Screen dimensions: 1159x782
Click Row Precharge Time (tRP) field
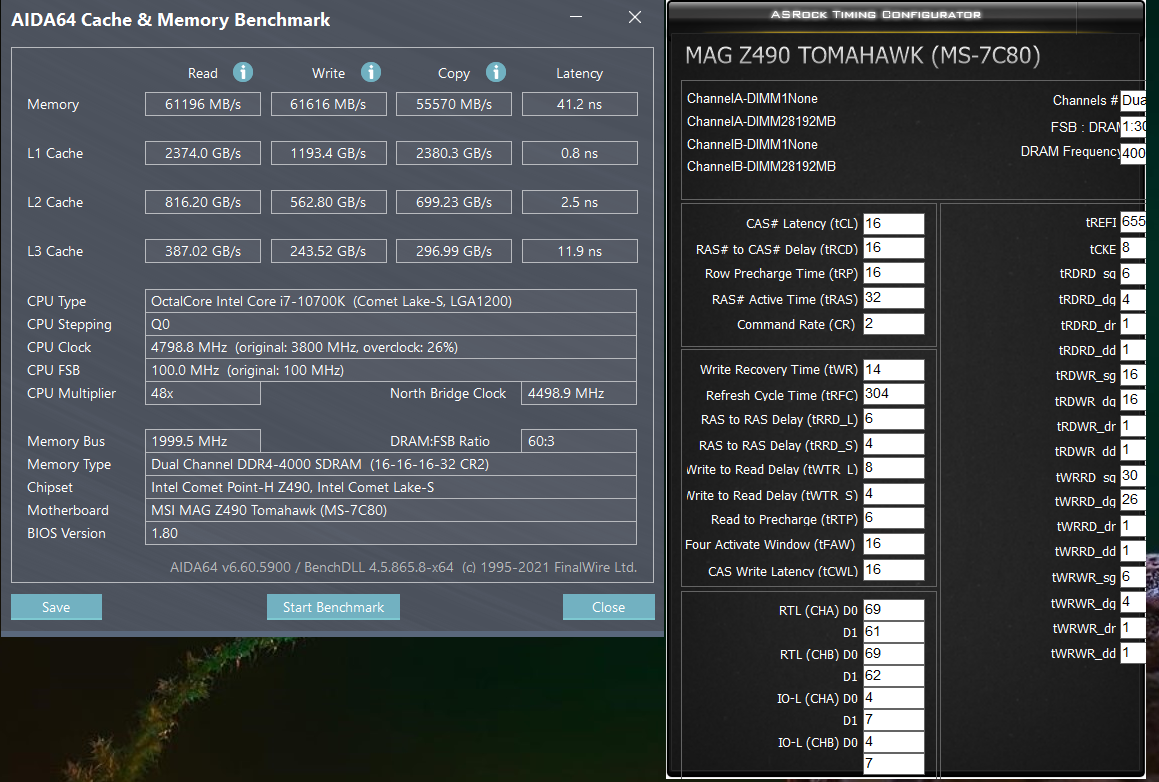point(894,273)
